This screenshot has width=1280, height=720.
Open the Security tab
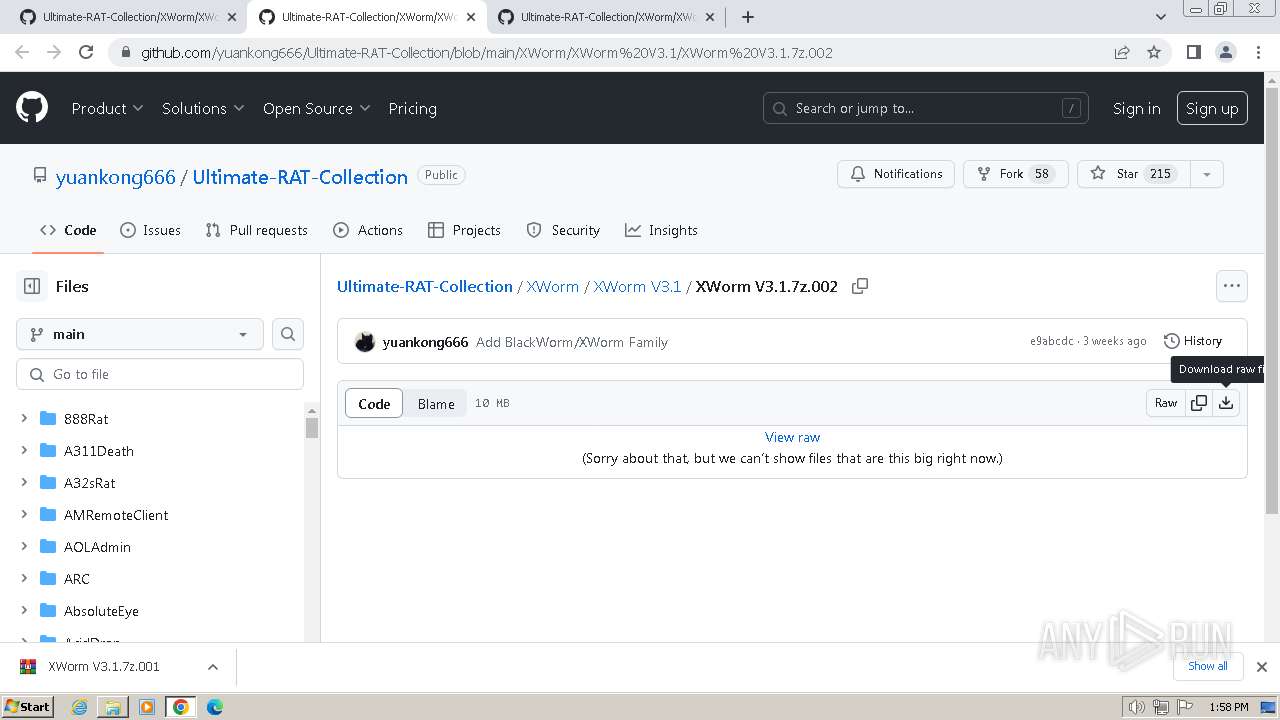coord(563,230)
